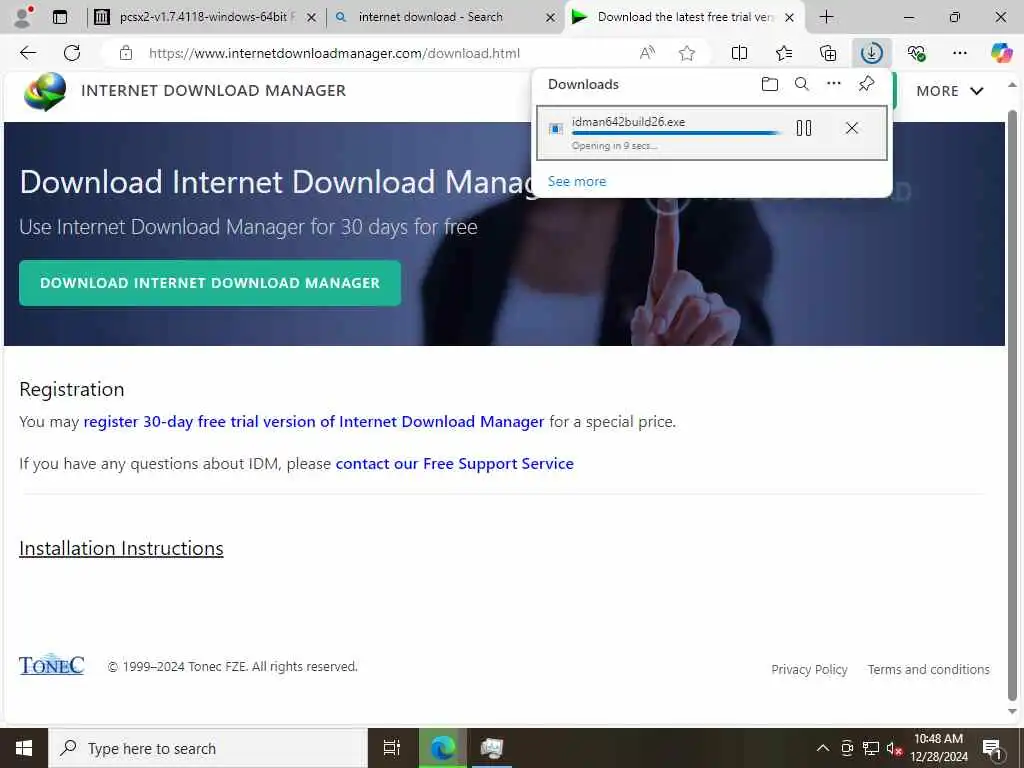Screen dimensions: 1024x768
Task: Open the Installation Instructions link
Action: click(x=121, y=549)
